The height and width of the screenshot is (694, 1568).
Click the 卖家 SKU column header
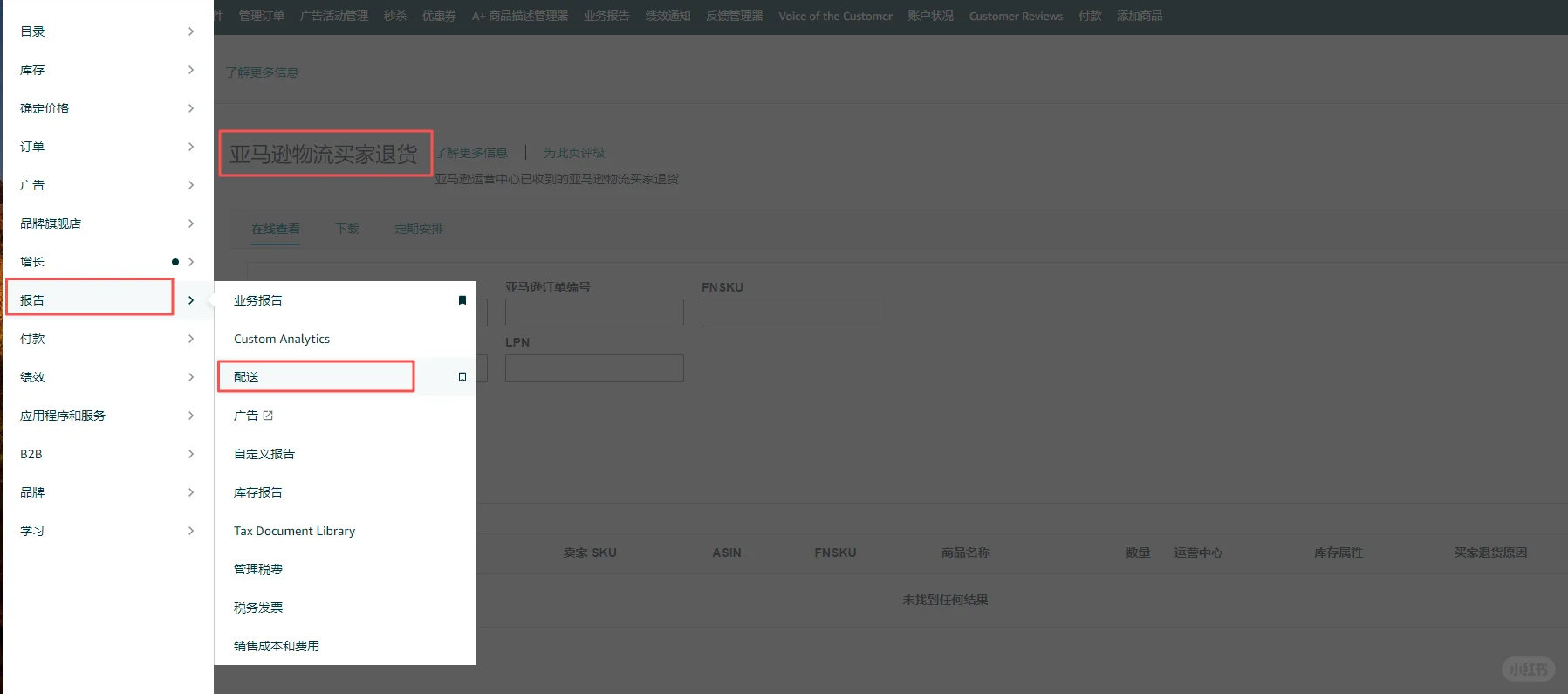point(590,553)
